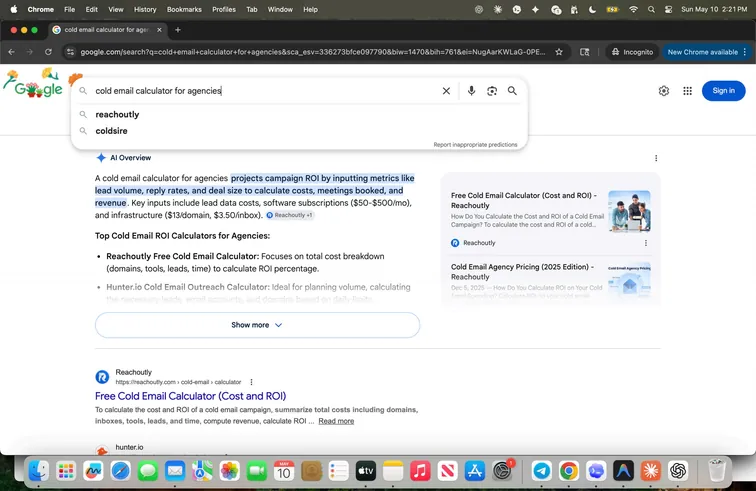Open Messages from the Dock

[x=148, y=471]
